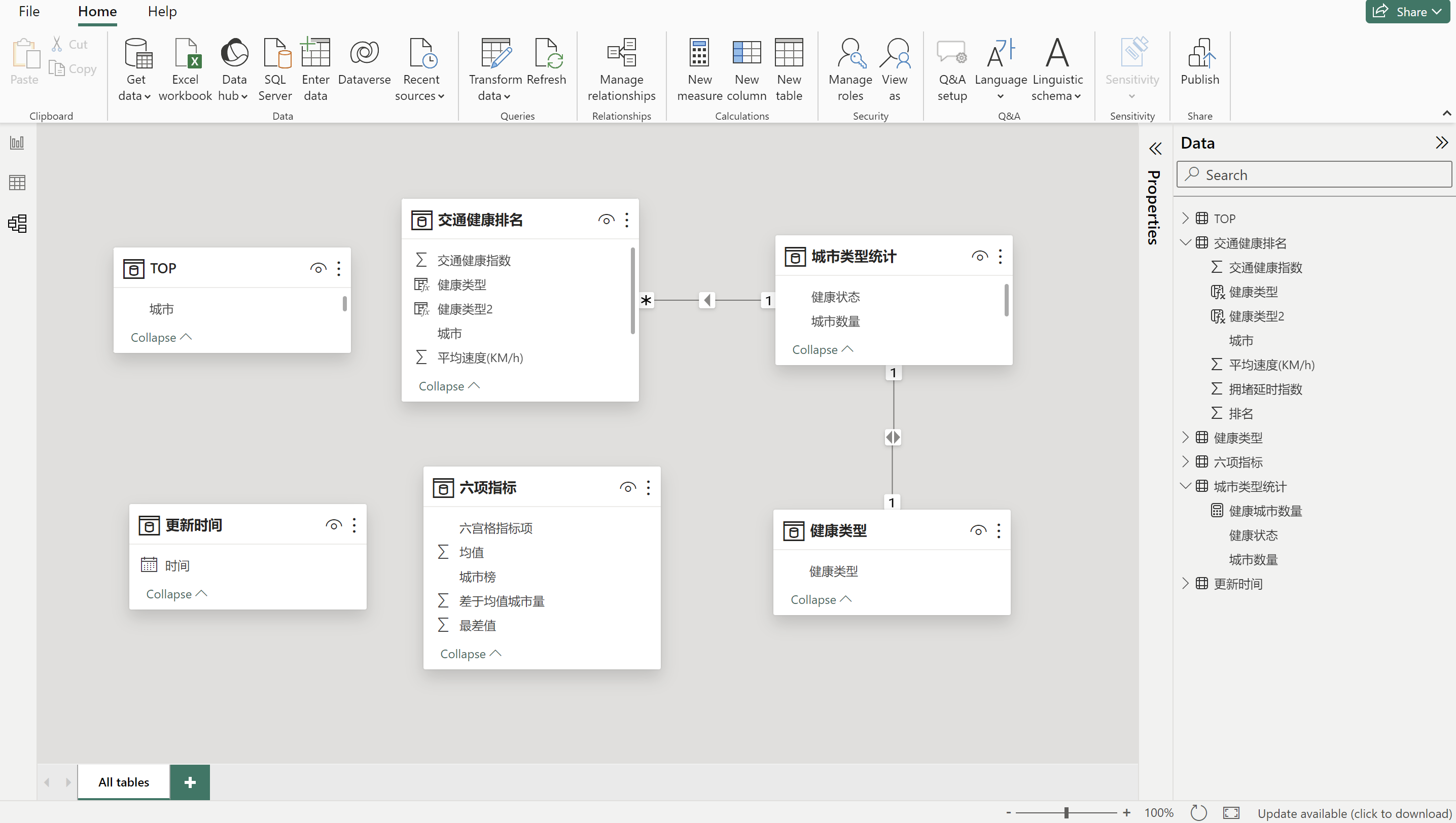Expand the TOP table in Data pane
This screenshot has height=823, width=1456.
1185,218
